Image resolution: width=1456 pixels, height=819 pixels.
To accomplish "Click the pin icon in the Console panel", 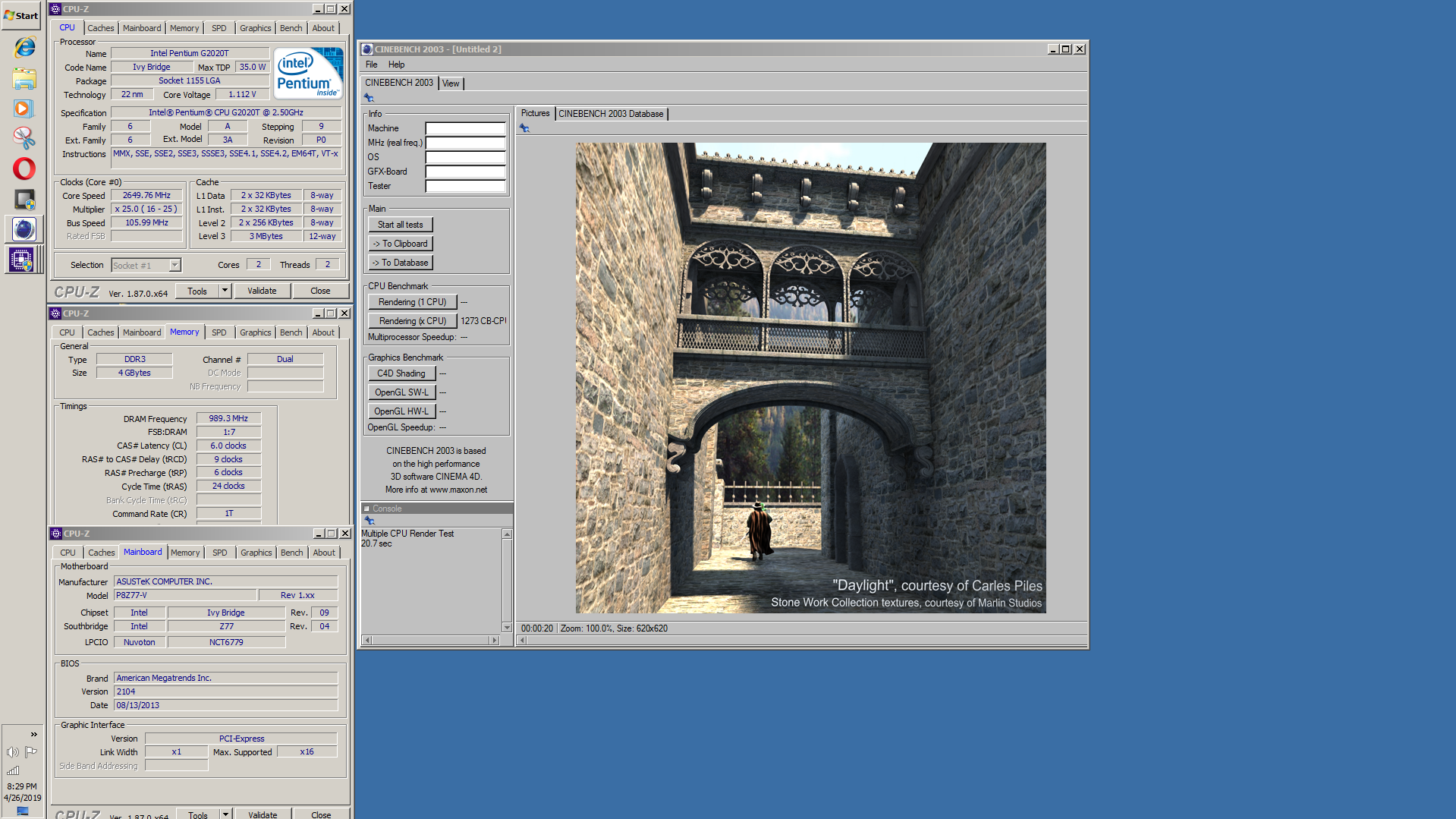I will 370,521.
